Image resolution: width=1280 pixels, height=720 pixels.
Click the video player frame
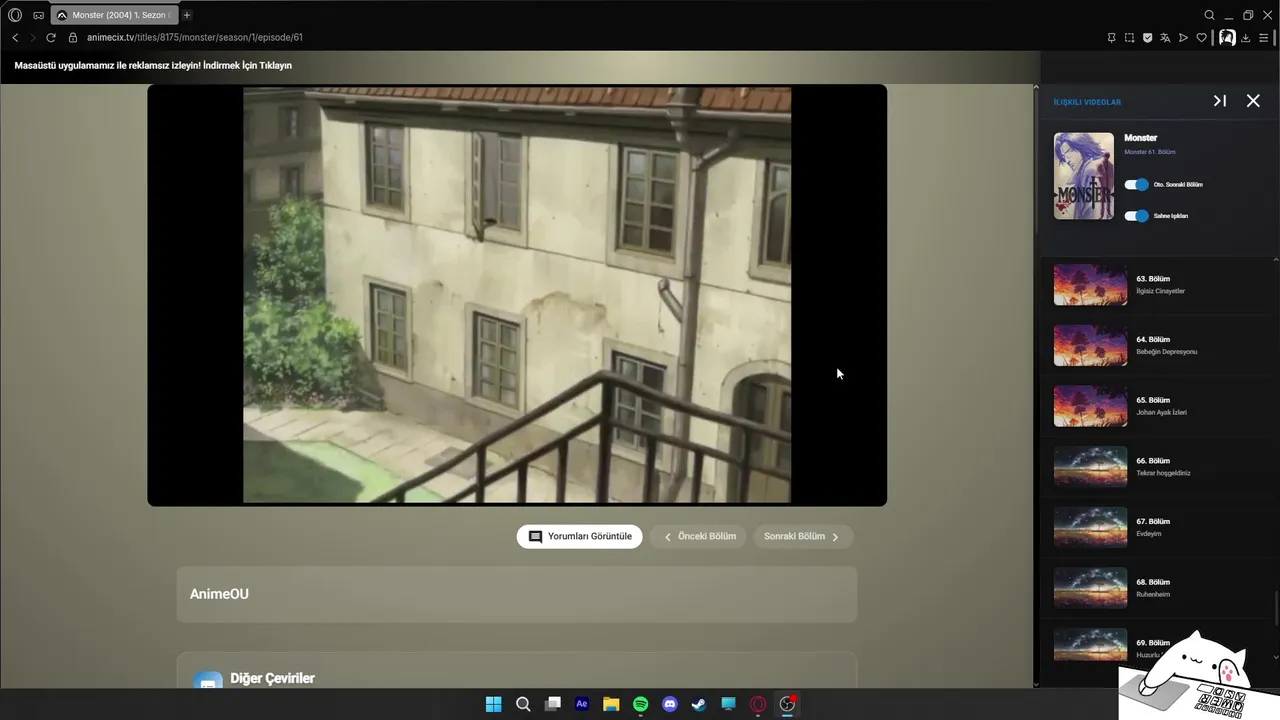click(x=517, y=295)
